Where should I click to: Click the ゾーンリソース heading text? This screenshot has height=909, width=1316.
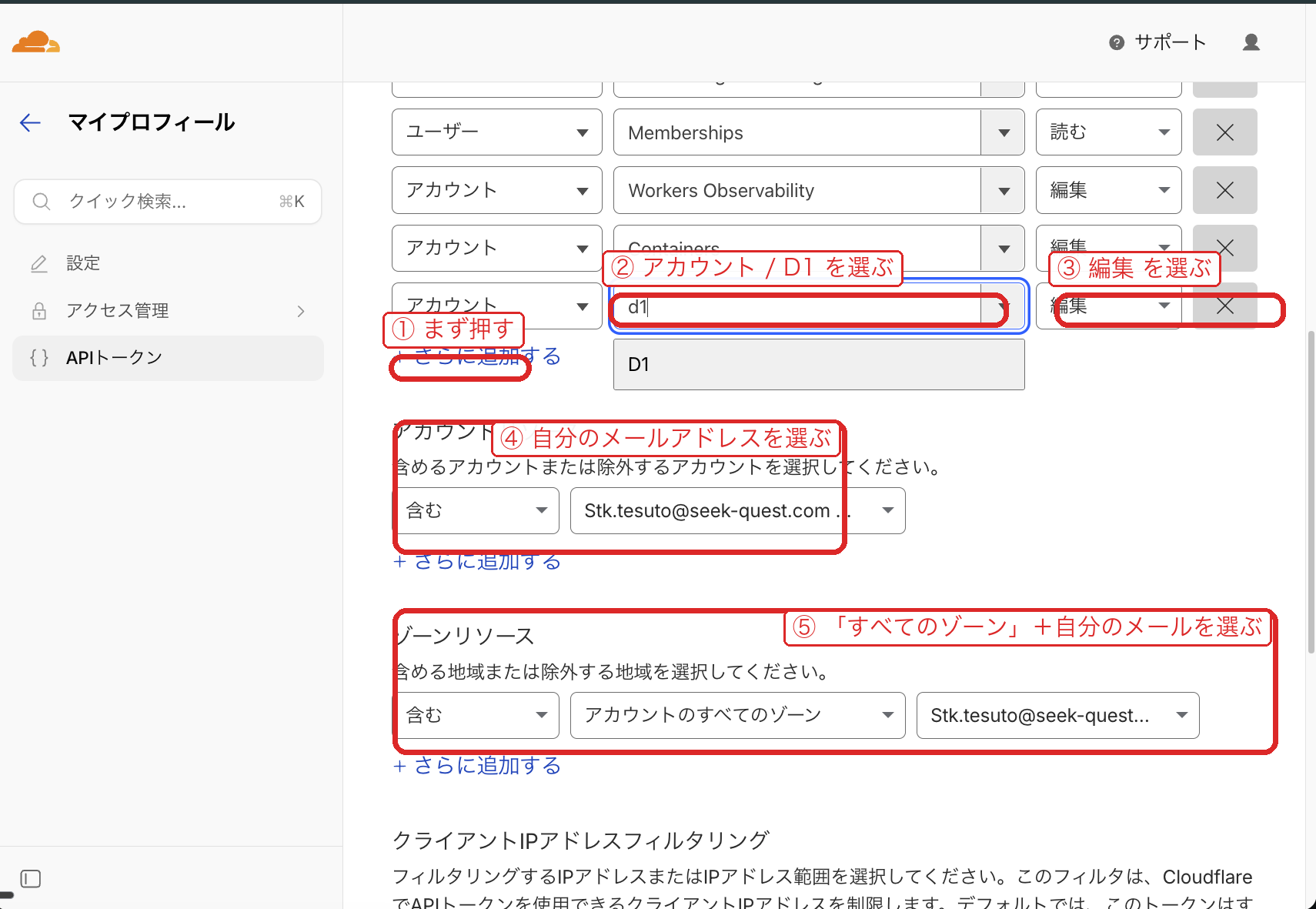point(464,636)
